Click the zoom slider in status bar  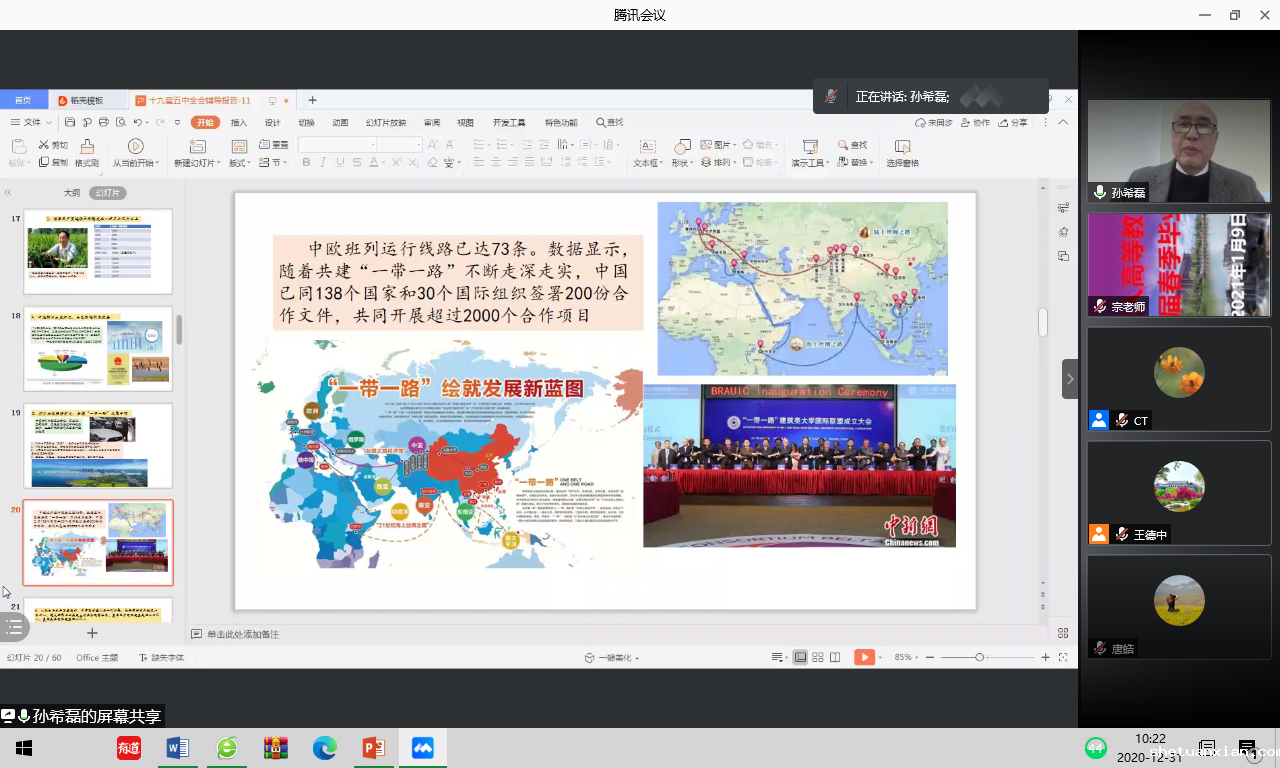click(979, 657)
